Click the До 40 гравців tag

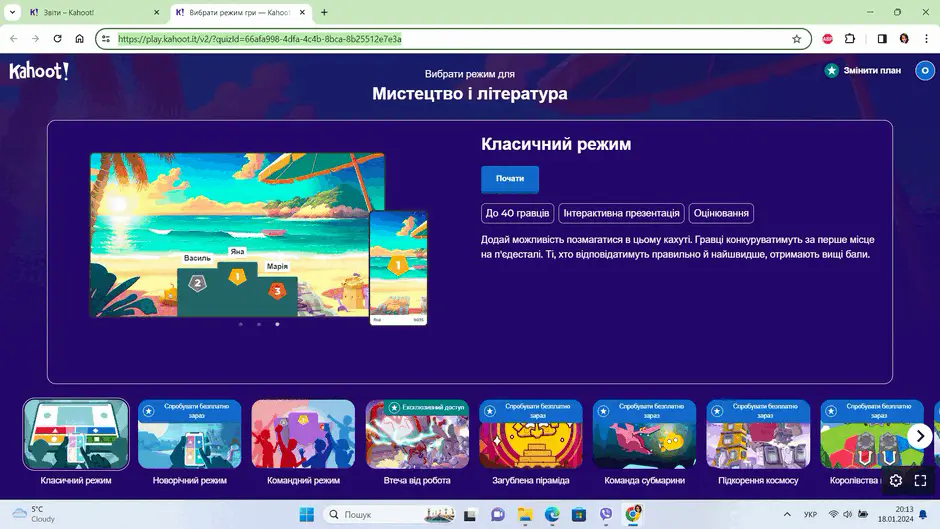[x=517, y=213]
